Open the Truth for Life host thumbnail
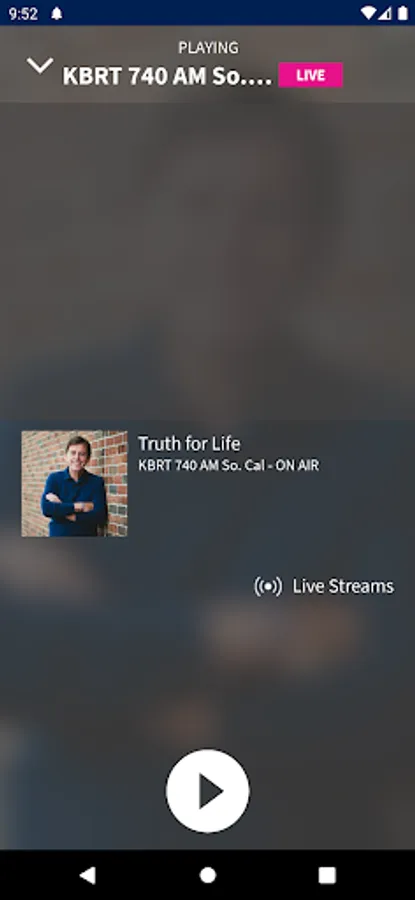Viewport: 415px width, 900px height. tap(75, 484)
